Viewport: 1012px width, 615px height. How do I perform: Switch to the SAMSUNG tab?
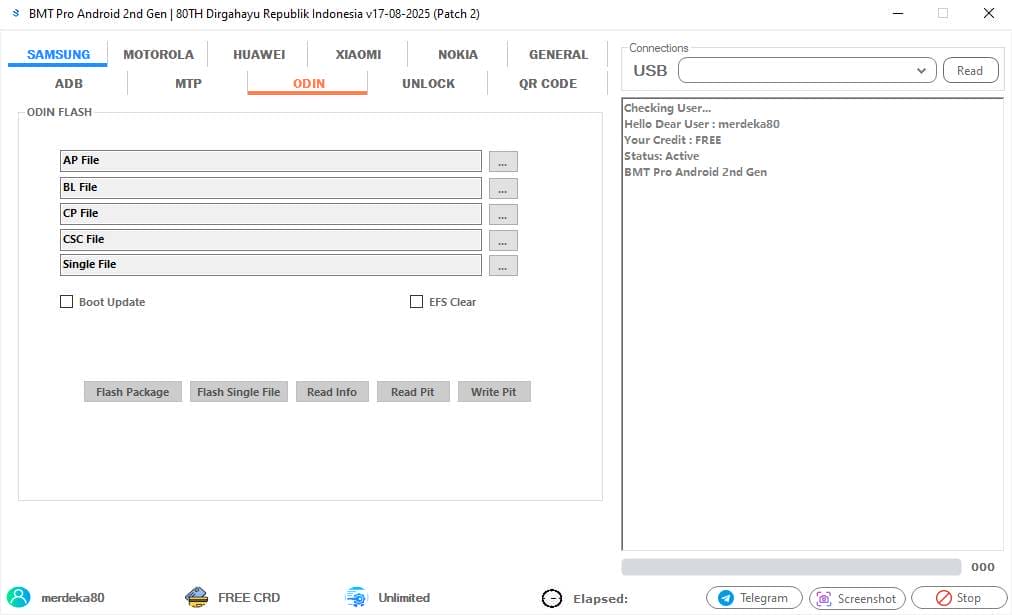[x=58, y=54]
